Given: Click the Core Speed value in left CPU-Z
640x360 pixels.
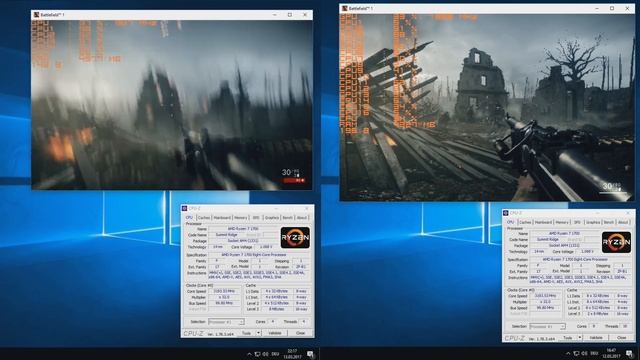Looking at the screenshot, I should (x=224, y=291).
